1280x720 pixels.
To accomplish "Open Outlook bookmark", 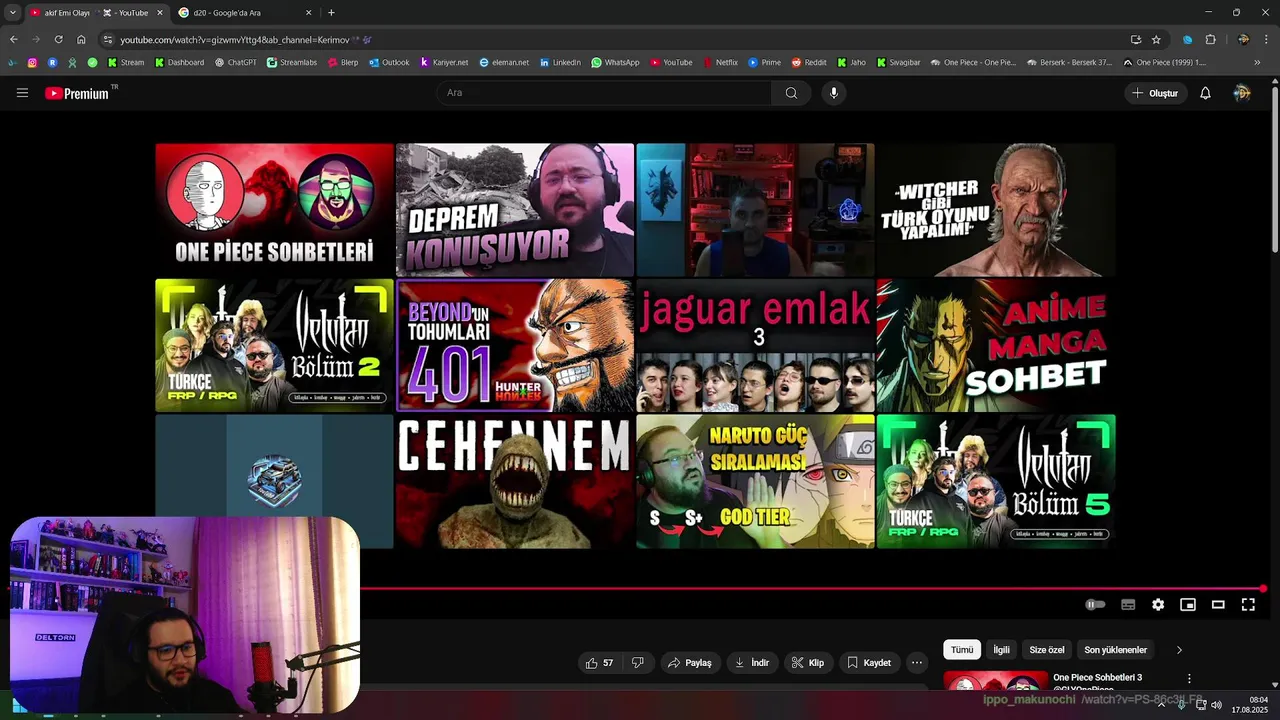I will click(389, 62).
